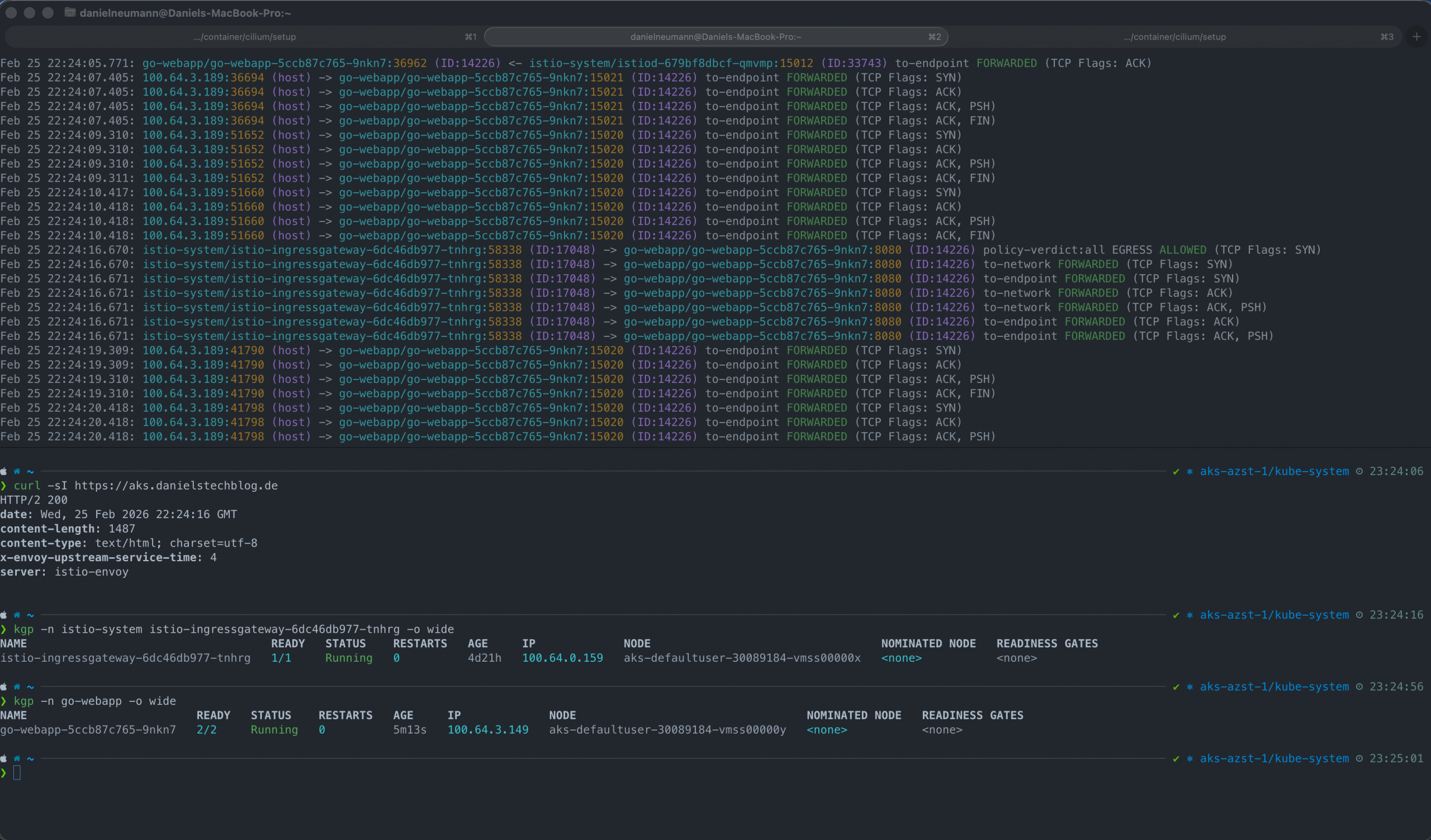The height and width of the screenshot is (840, 1431).
Task: Click the clock icon next to 23:24:16
Action: [x=1359, y=615]
